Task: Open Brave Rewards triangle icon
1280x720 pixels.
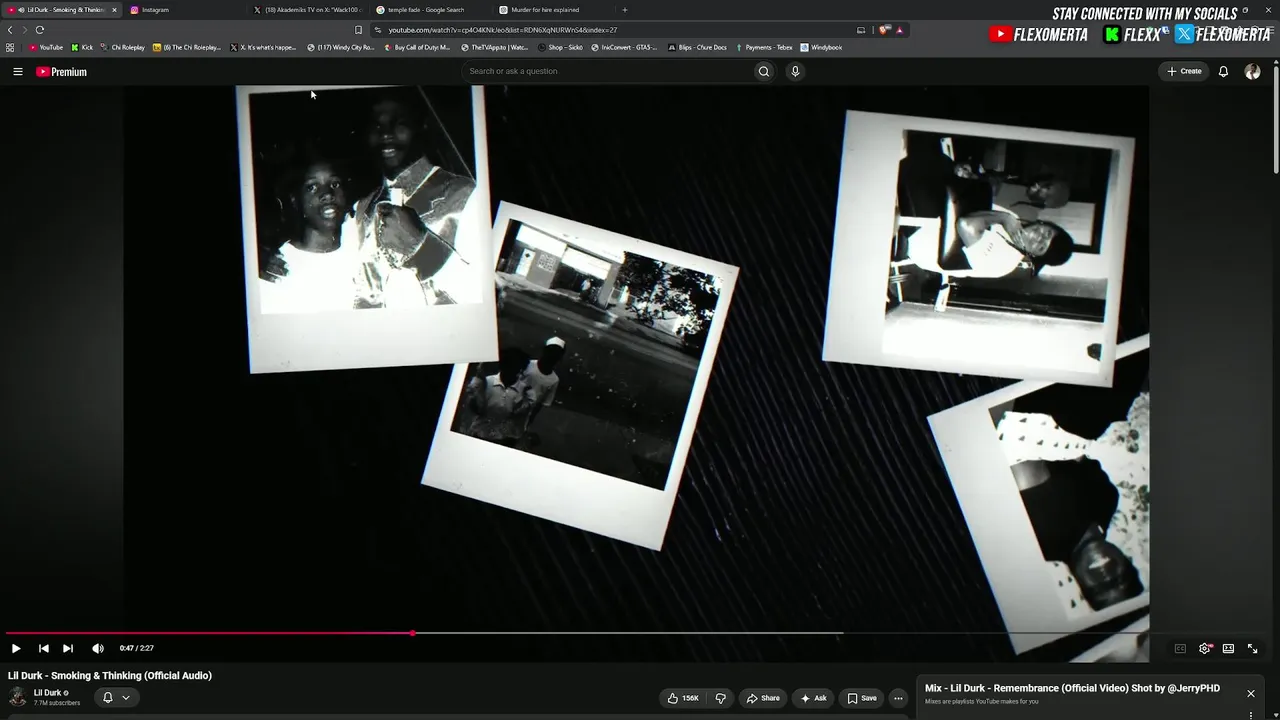Action: click(899, 30)
